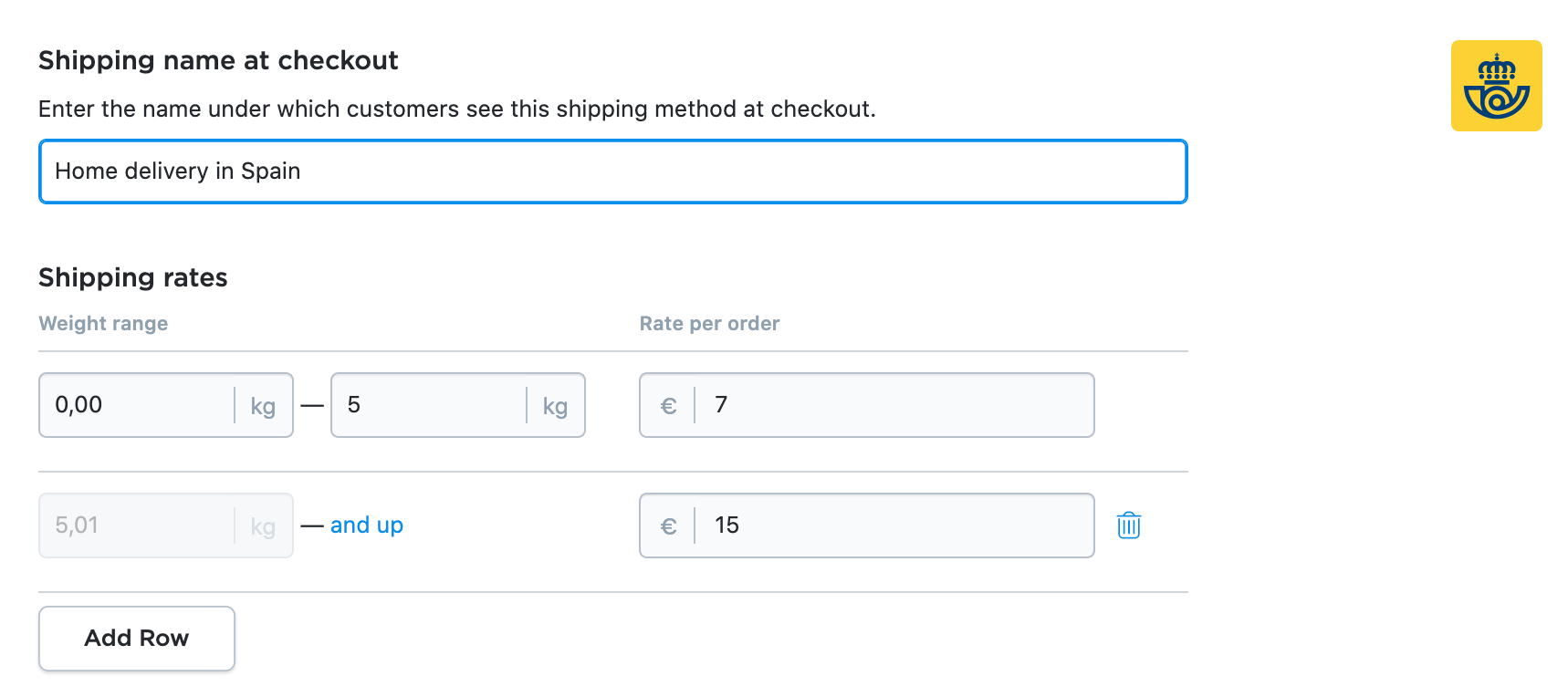Screen dimensions: 1568x697
Task: Click the disabled 5,01 weight field
Action: (137, 525)
